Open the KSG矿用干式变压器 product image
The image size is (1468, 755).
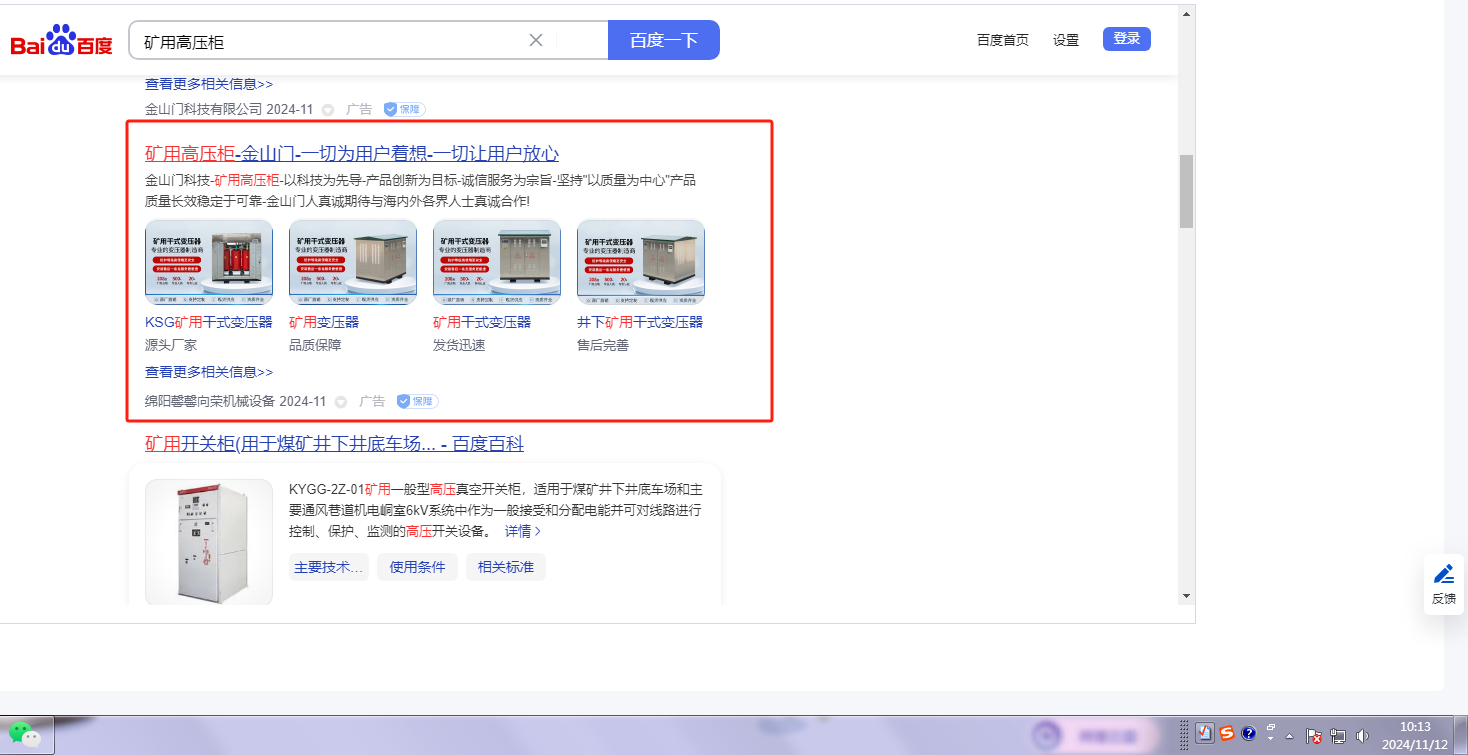coord(209,262)
